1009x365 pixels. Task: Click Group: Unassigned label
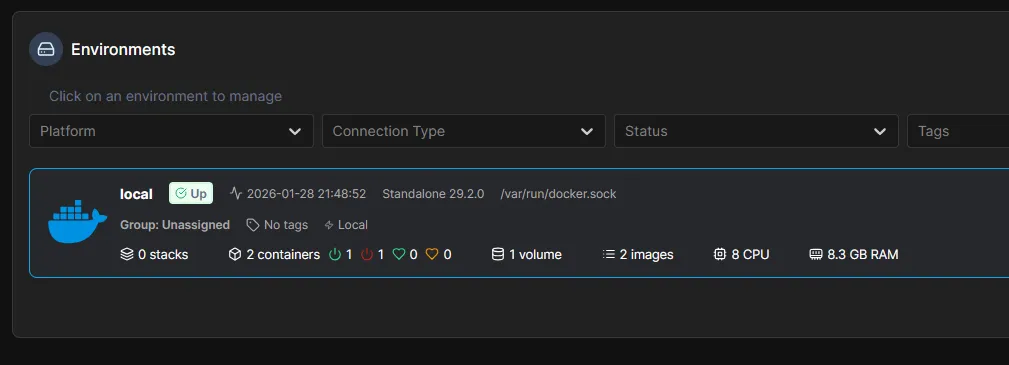click(175, 225)
